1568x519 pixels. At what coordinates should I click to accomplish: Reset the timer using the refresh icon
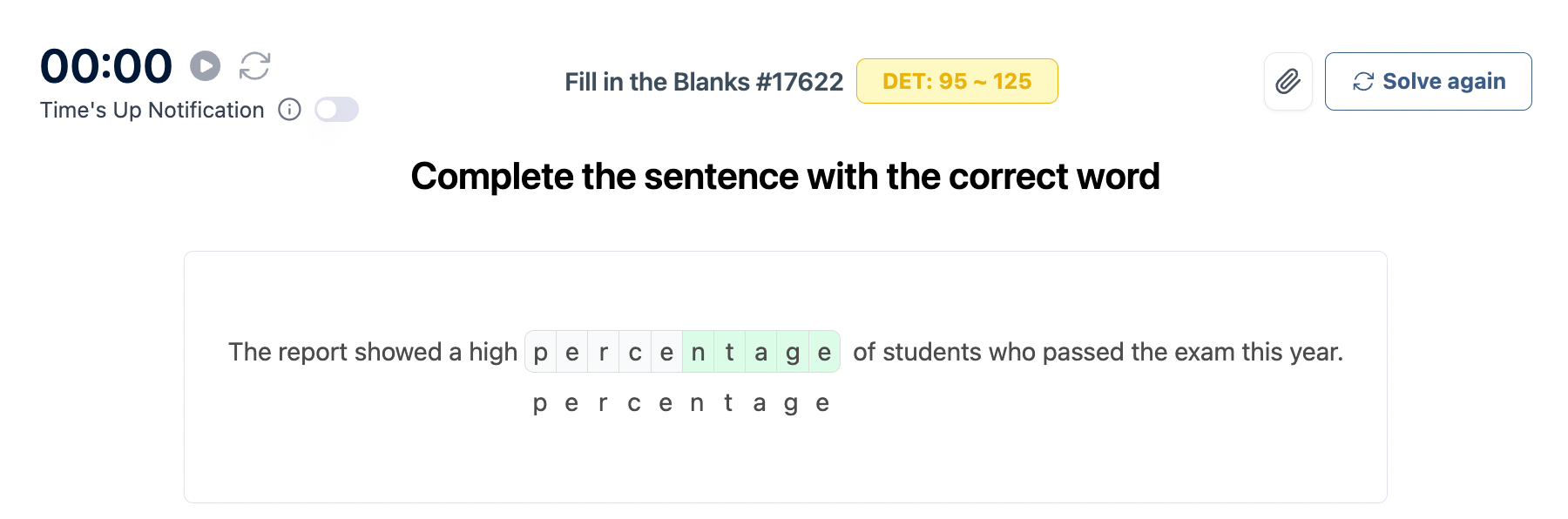[255, 66]
